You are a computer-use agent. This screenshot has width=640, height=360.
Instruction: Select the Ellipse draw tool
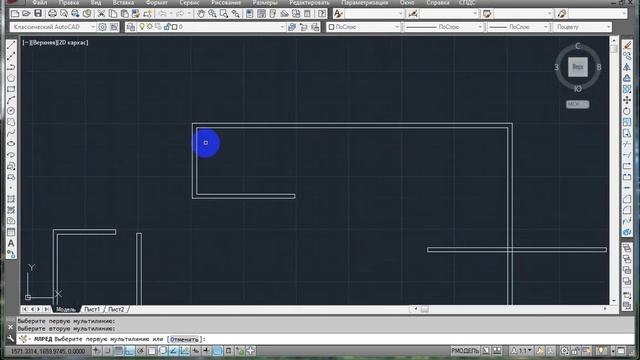pos(11,144)
